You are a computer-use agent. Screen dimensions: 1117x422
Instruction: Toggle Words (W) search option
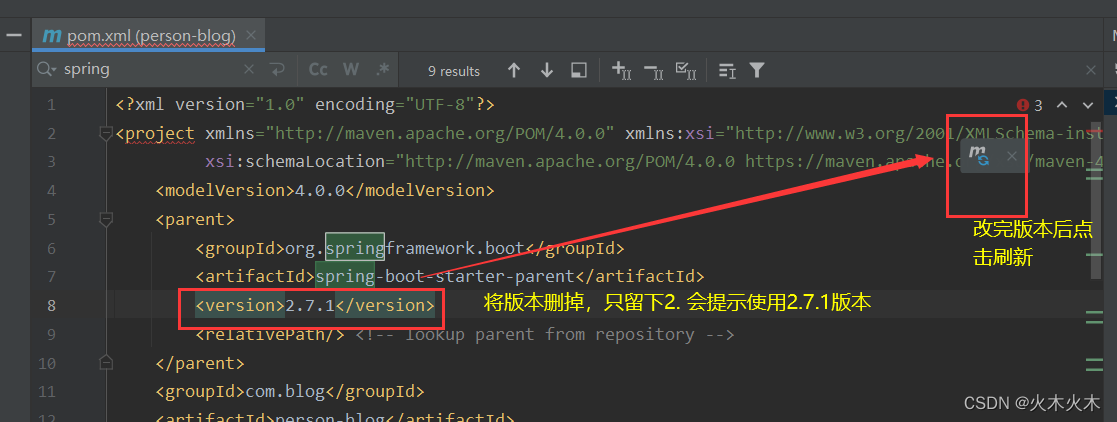pyautogui.click(x=350, y=70)
